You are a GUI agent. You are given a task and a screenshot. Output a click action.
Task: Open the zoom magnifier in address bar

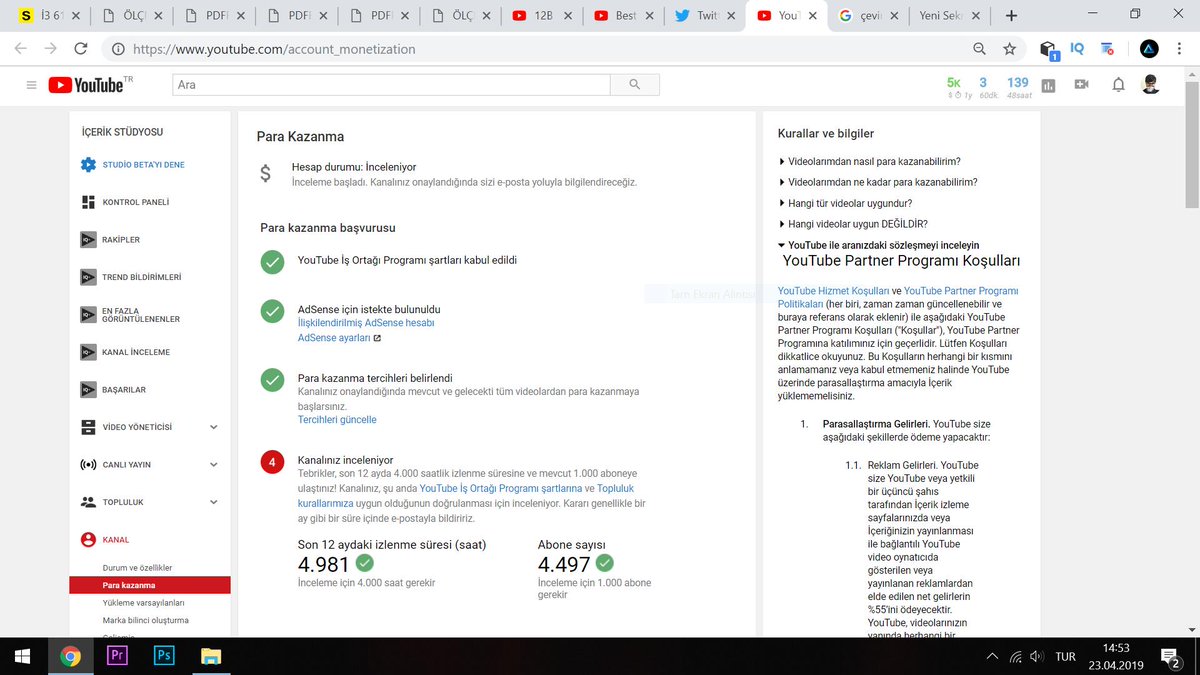980,48
